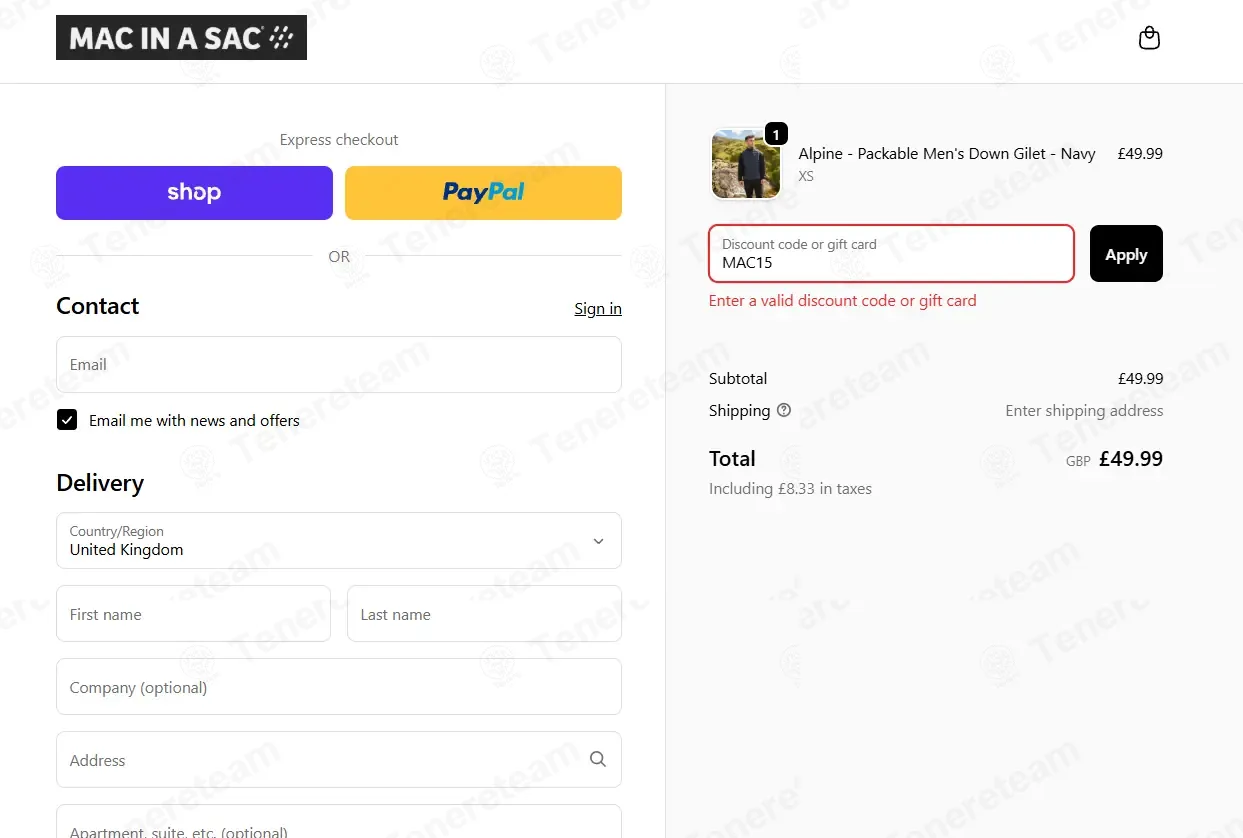Focus the Email input field
The width and height of the screenshot is (1243, 838).
coord(339,364)
